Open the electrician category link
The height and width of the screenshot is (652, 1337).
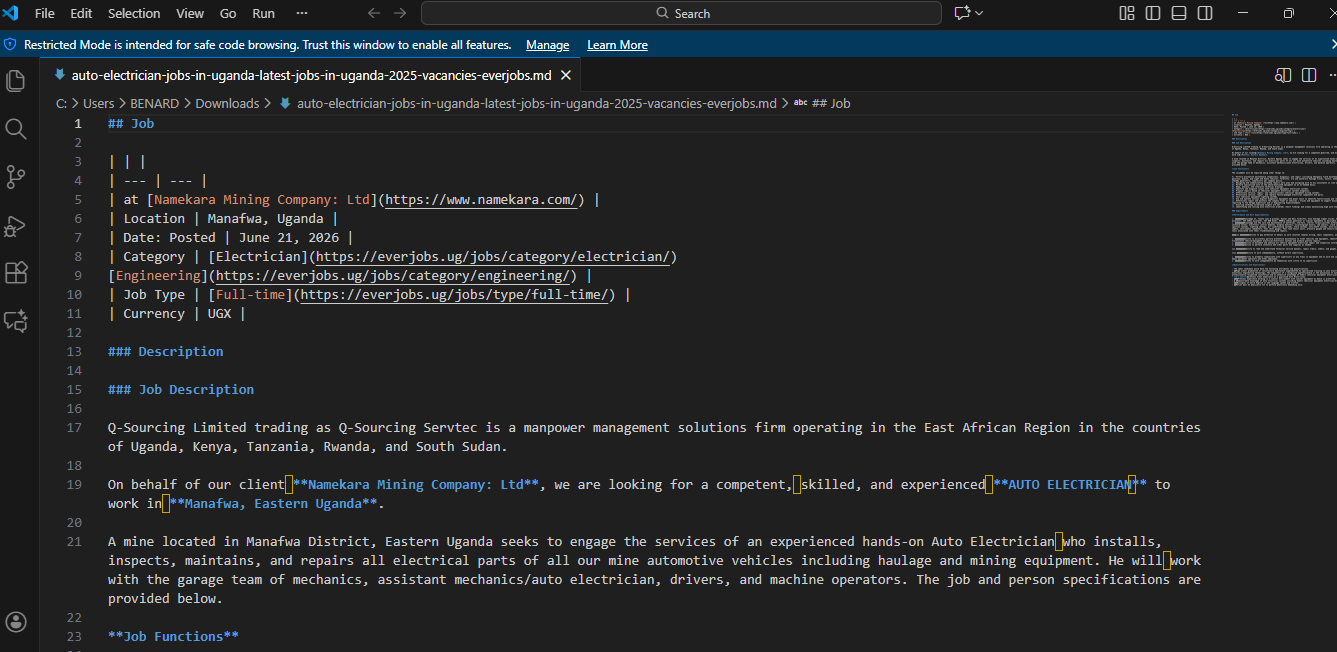(493, 257)
